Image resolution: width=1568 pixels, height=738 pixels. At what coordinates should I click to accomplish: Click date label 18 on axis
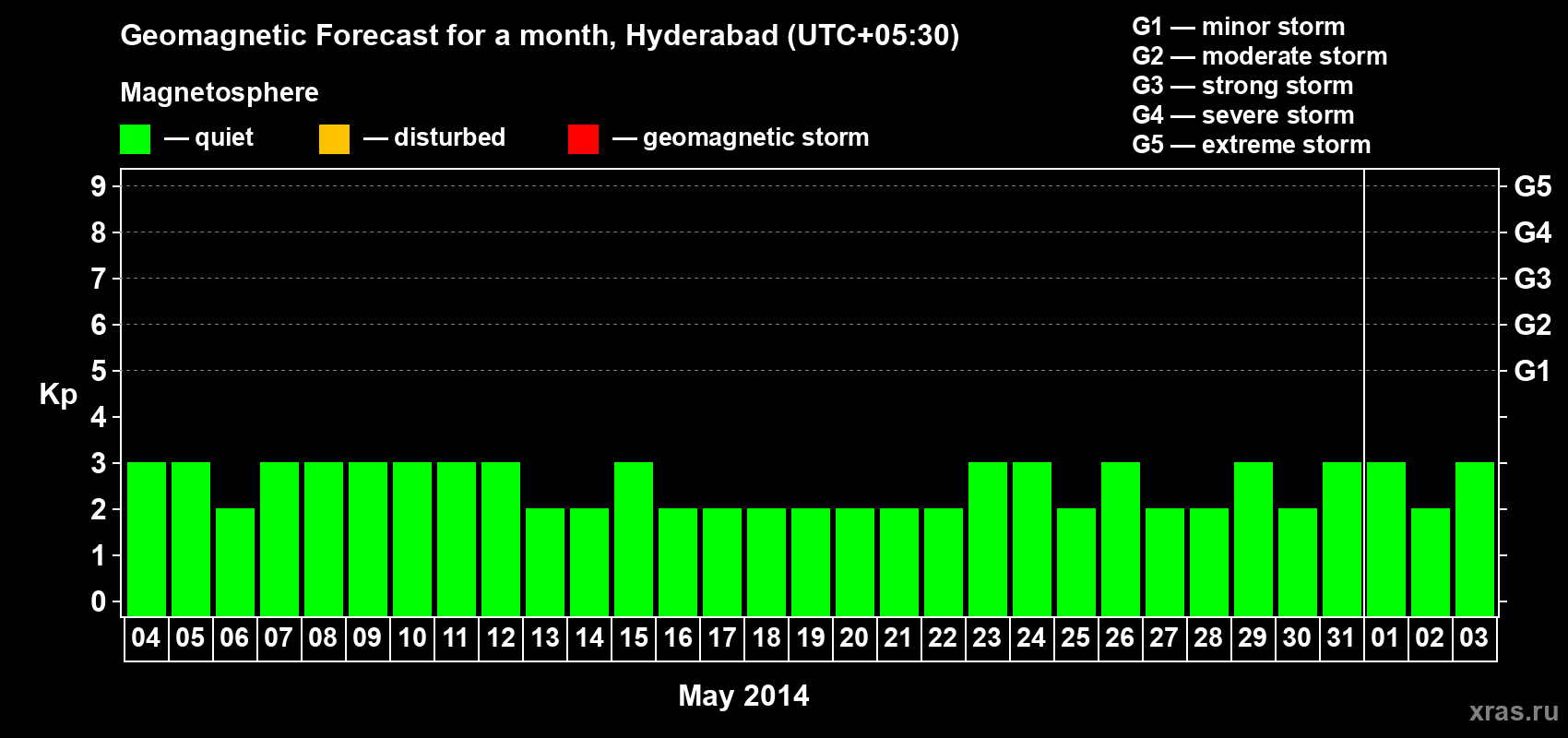point(766,638)
